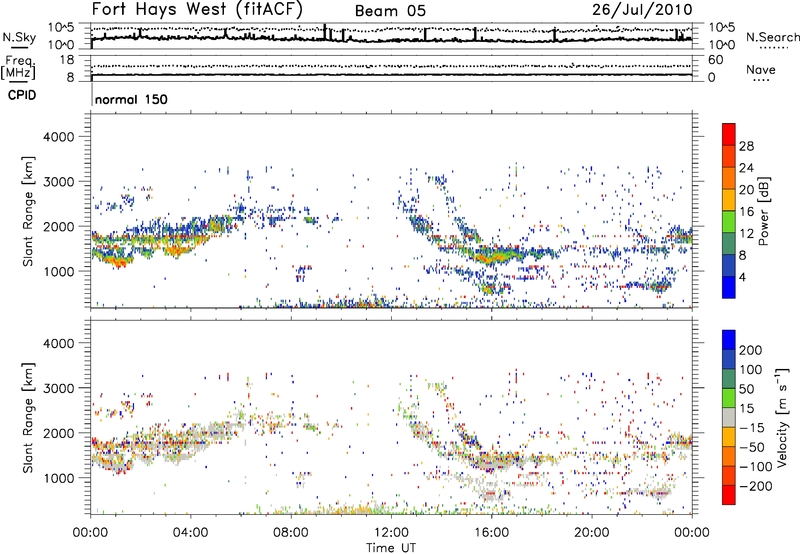
Task: Click the 'Freq. [MHz]' axis label
Action: click(18, 68)
